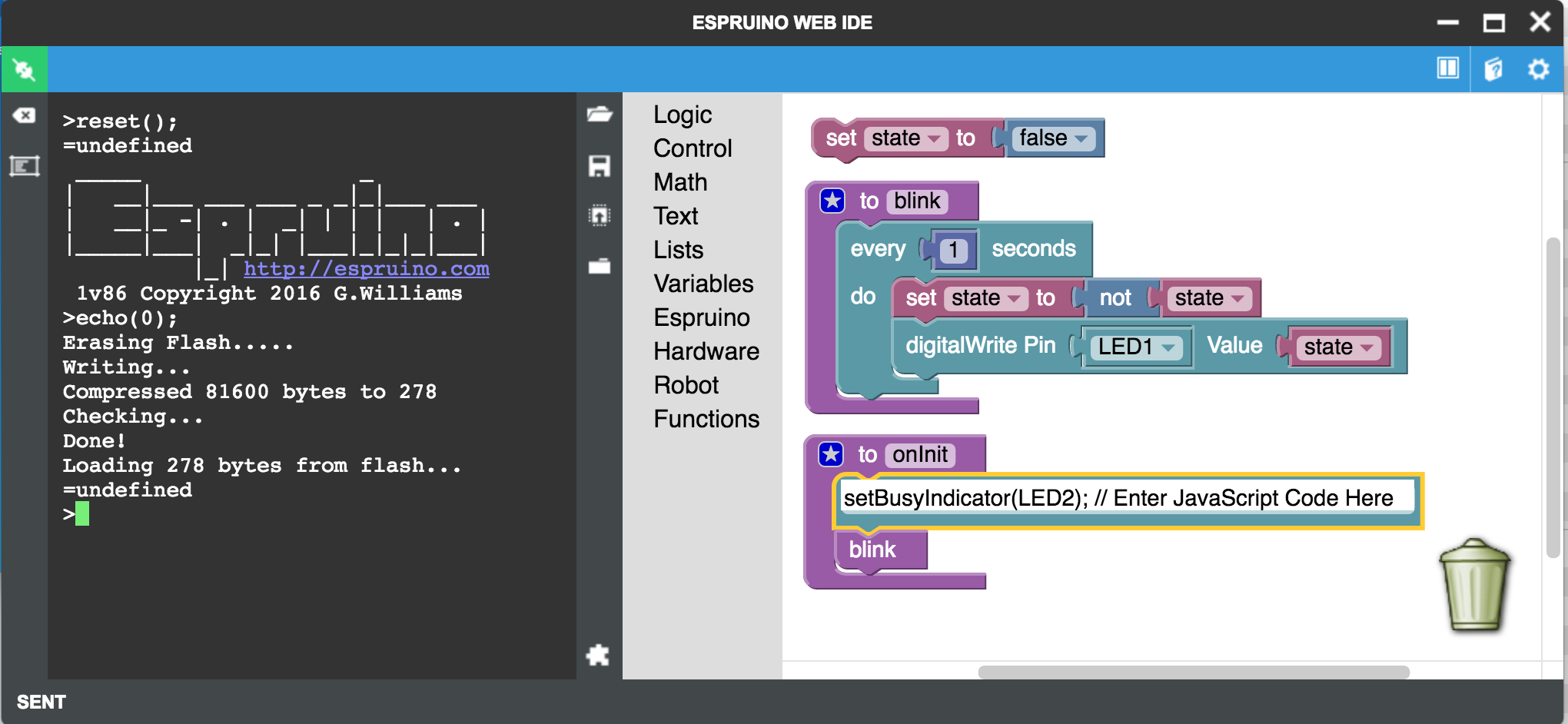Open the state dropdown in the top set block
The image size is (1568, 724).
pyautogui.click(x=905, y=138)
